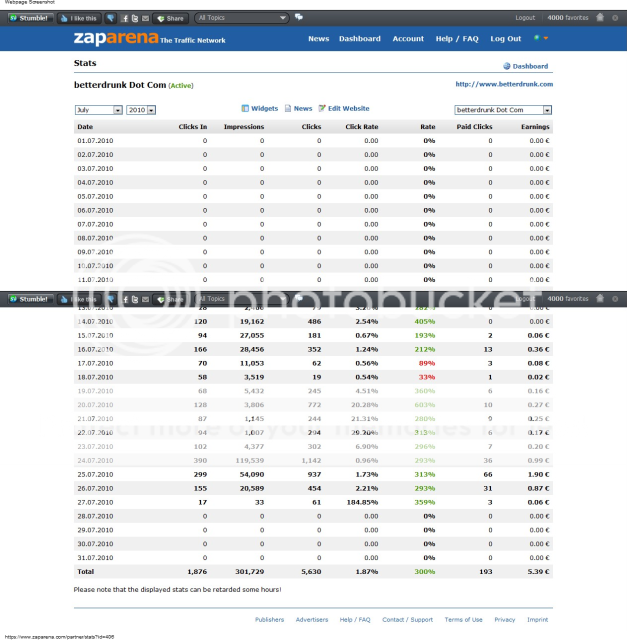
Task: Click the top toolbar settings gear icon
Action: click(615, 18)
